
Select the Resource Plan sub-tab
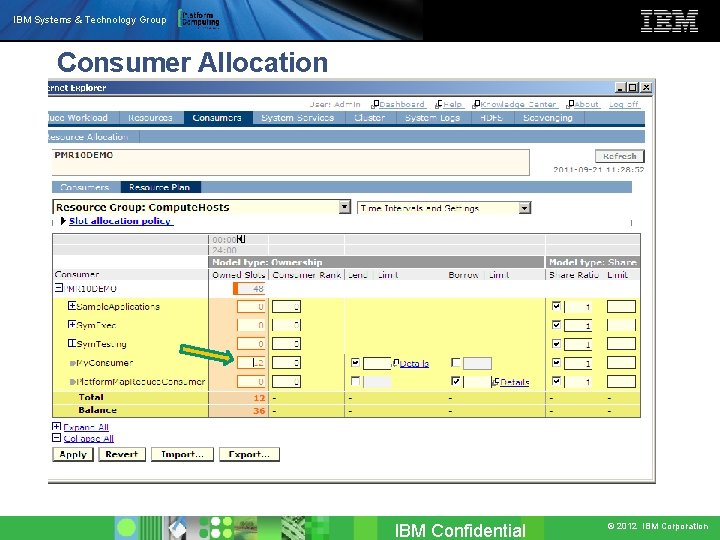[159, 187]
